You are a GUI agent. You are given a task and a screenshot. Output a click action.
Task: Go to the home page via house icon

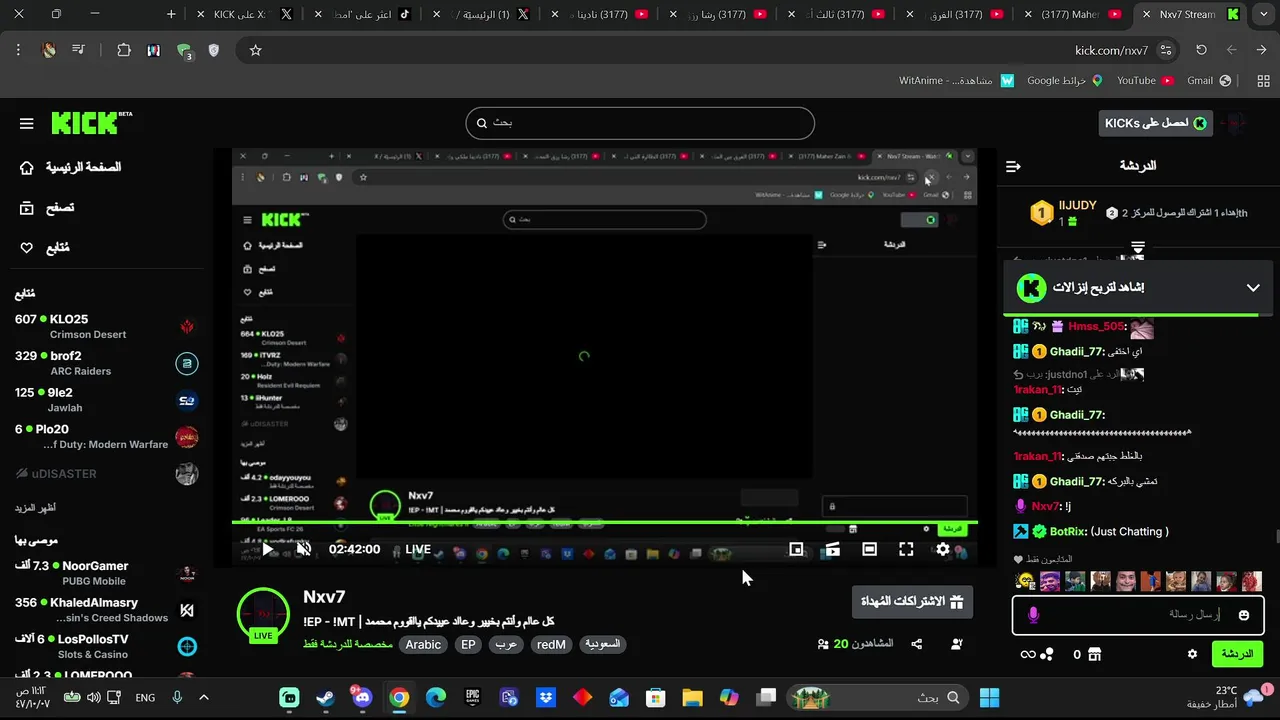[x=27, y=167]
